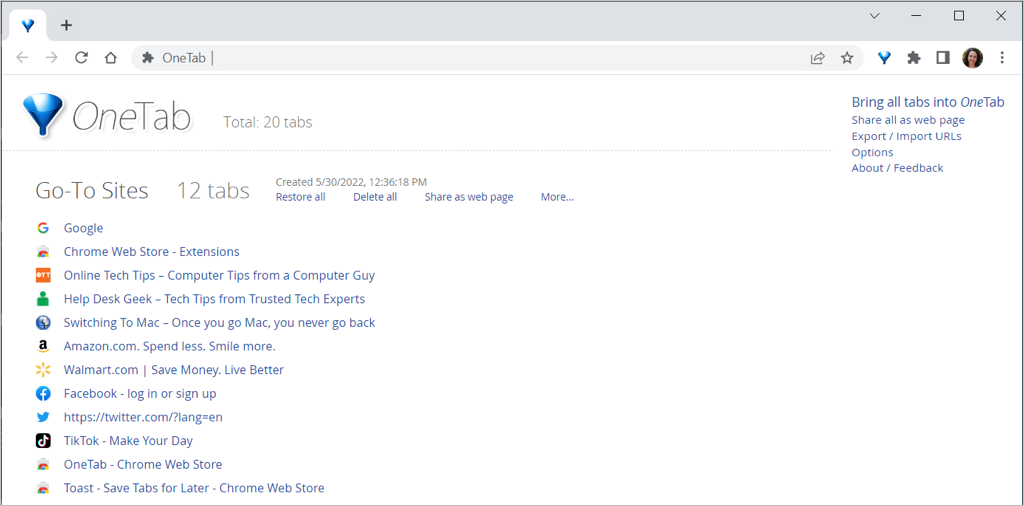Image resolution: width=1024 pixels, height=506 pixels.
Task: Open the user profile avatar
Action: point(972,58)
